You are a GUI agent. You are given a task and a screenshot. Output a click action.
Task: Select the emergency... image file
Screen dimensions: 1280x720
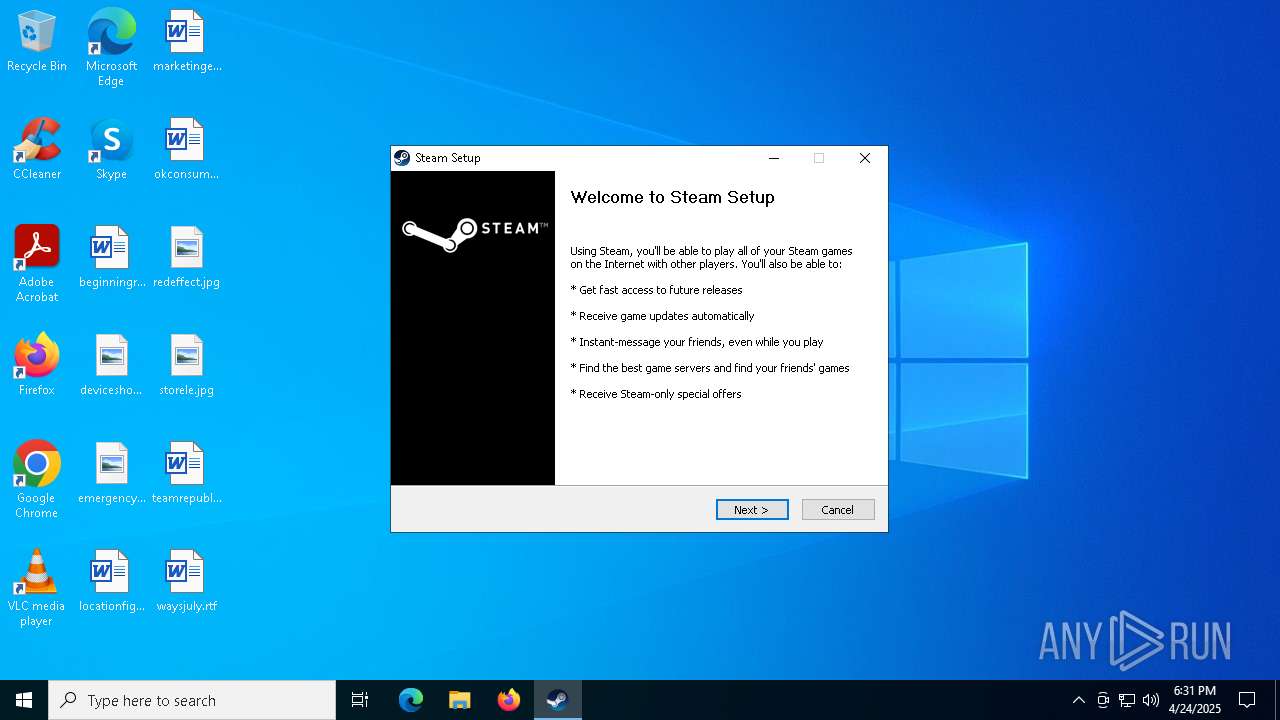pos(111,474)
